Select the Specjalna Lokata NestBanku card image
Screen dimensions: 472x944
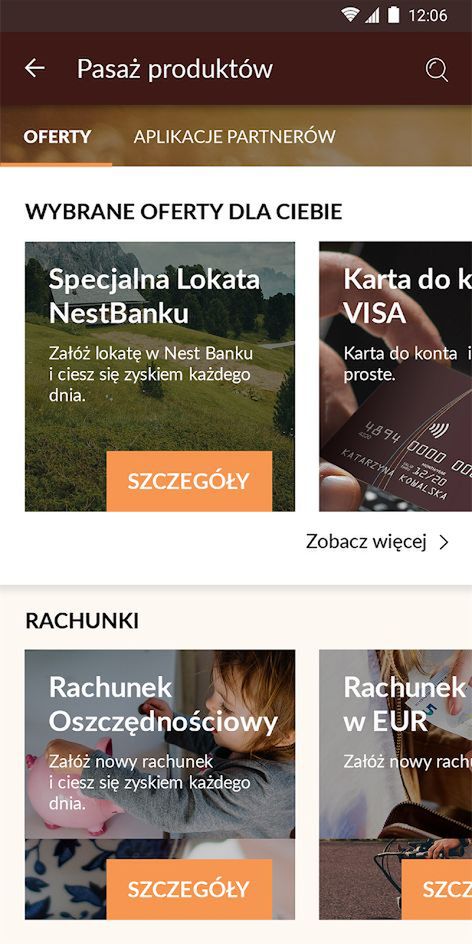pyautogui.click(x=160, y=377)
